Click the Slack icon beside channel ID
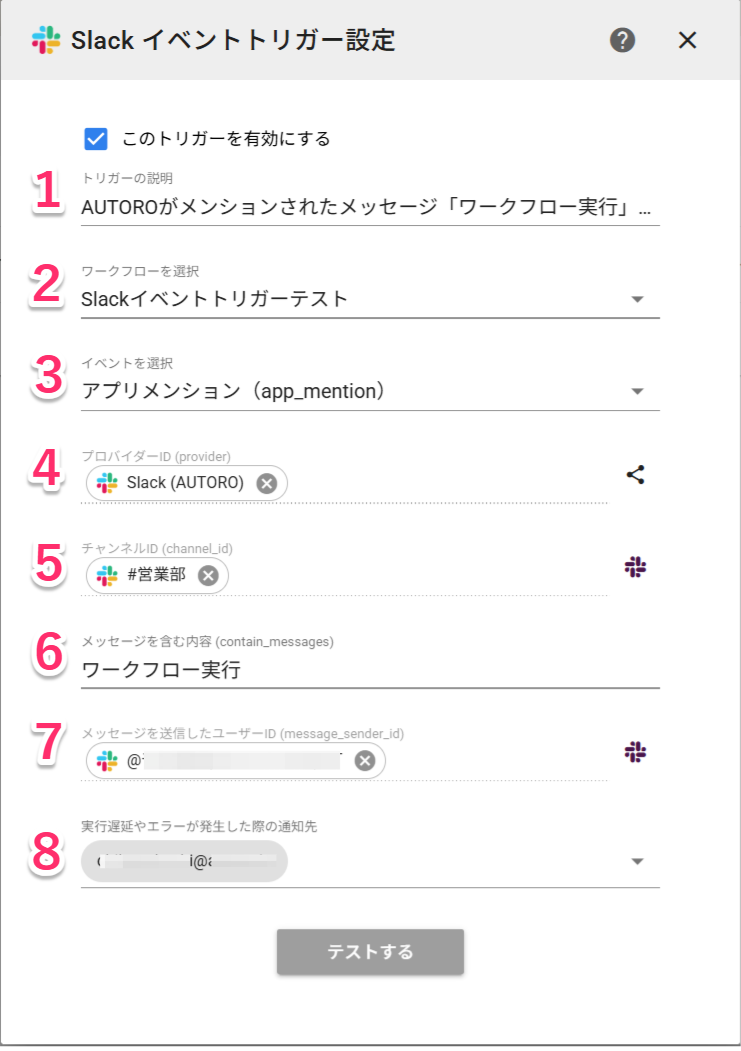The width and height of the screenshot is (741, 1051). coord(635,567)
